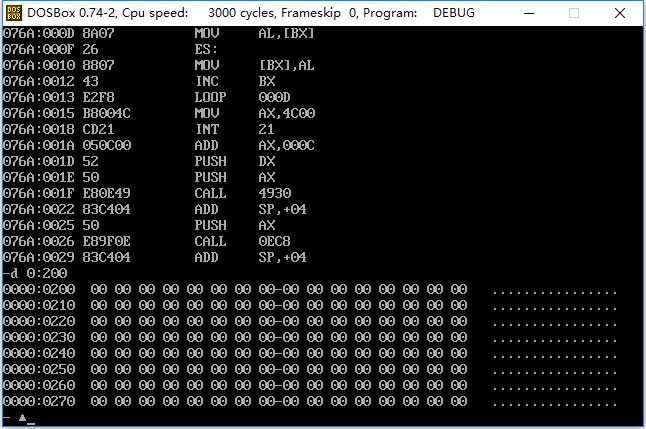This screenshot has height=429, width=646.
Task: Select the MOV AL,[BX] instruction line
Action: [159, 33]
